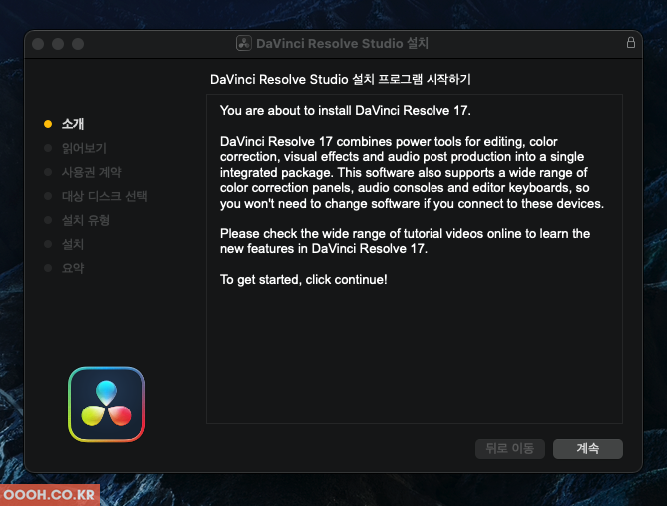Viewport: 667px width, 506px height.
Task: Click the window title 'DaVinci Resolve Studio 설치'
Action: (342, 43)
